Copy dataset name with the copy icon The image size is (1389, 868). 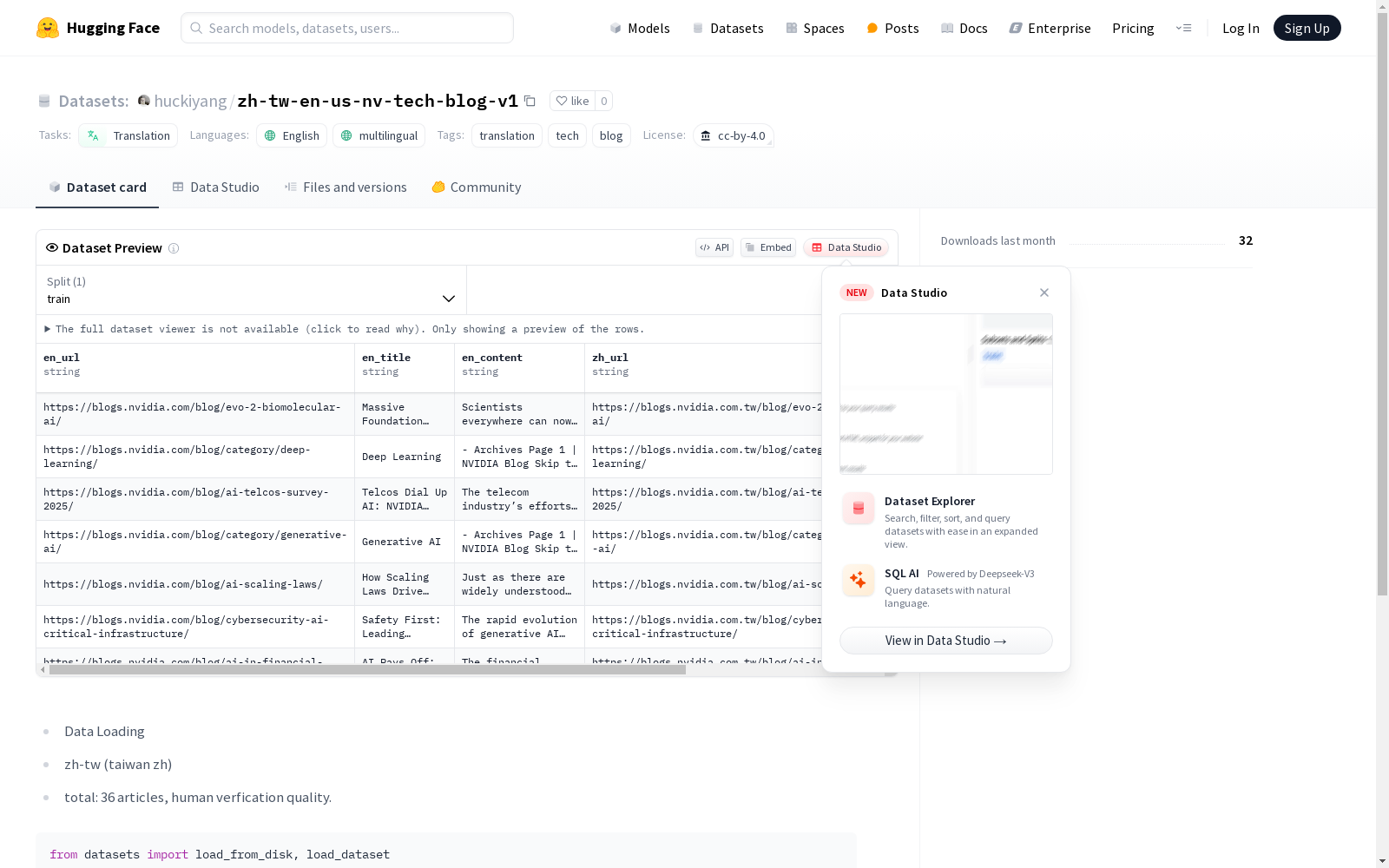point(530,101)
